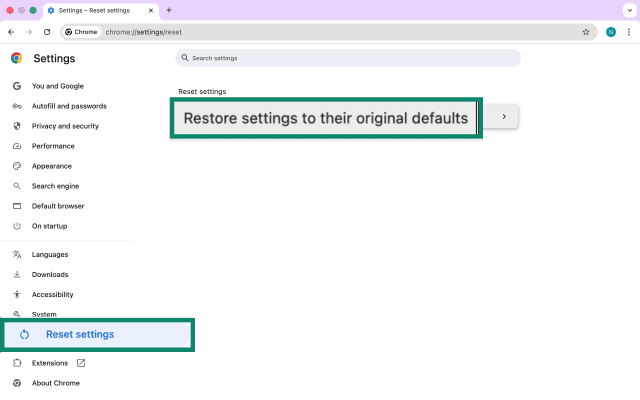The image size is (640, 400).
Task: Click the Accessibility person icon
Action: 17,294
